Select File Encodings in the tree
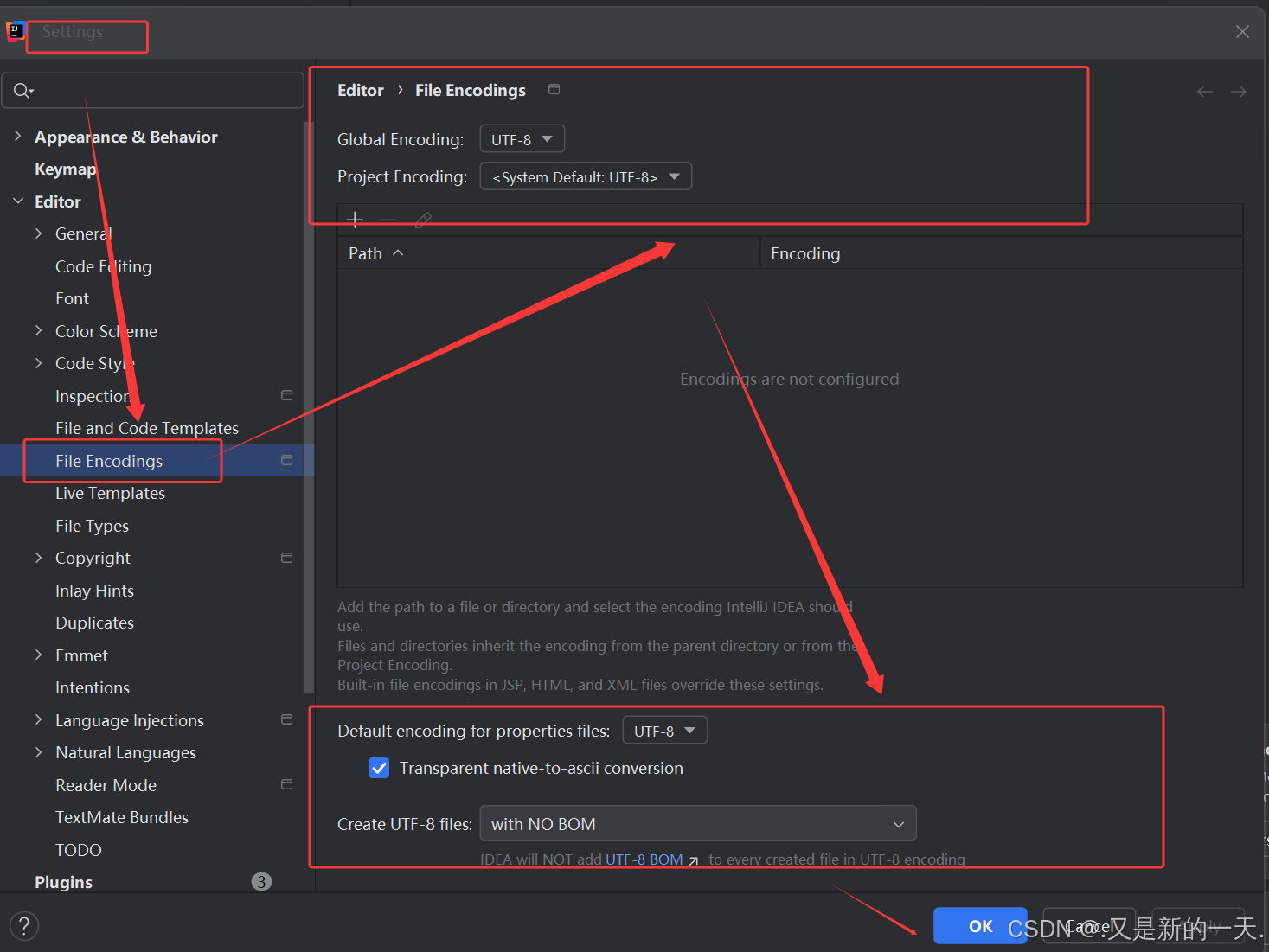Screen dimensions: 1269x952 [109, 461]
